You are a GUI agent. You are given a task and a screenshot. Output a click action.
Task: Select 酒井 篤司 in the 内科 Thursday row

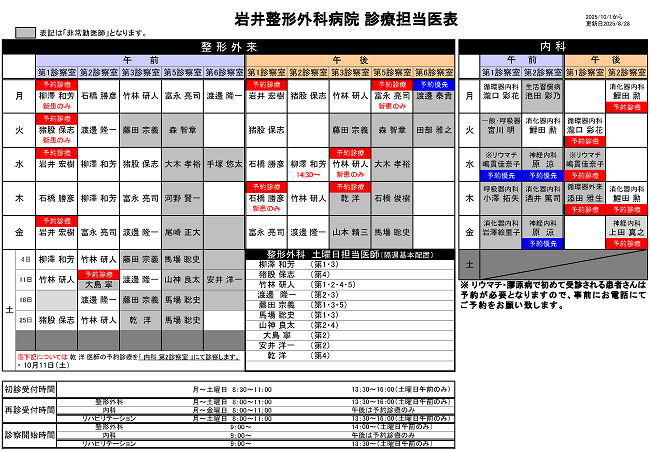click(542, 198)
